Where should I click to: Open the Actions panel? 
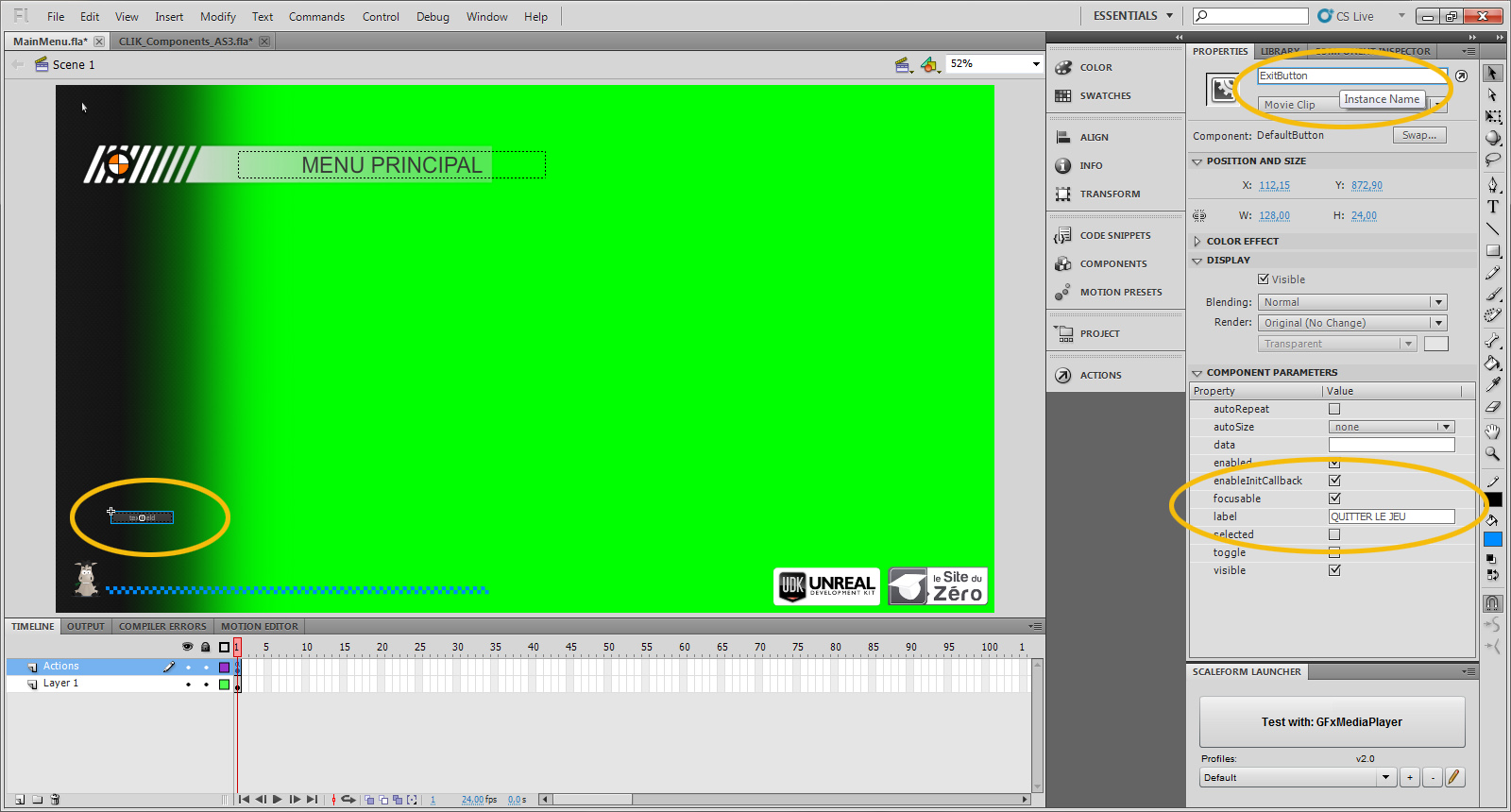1100,376
